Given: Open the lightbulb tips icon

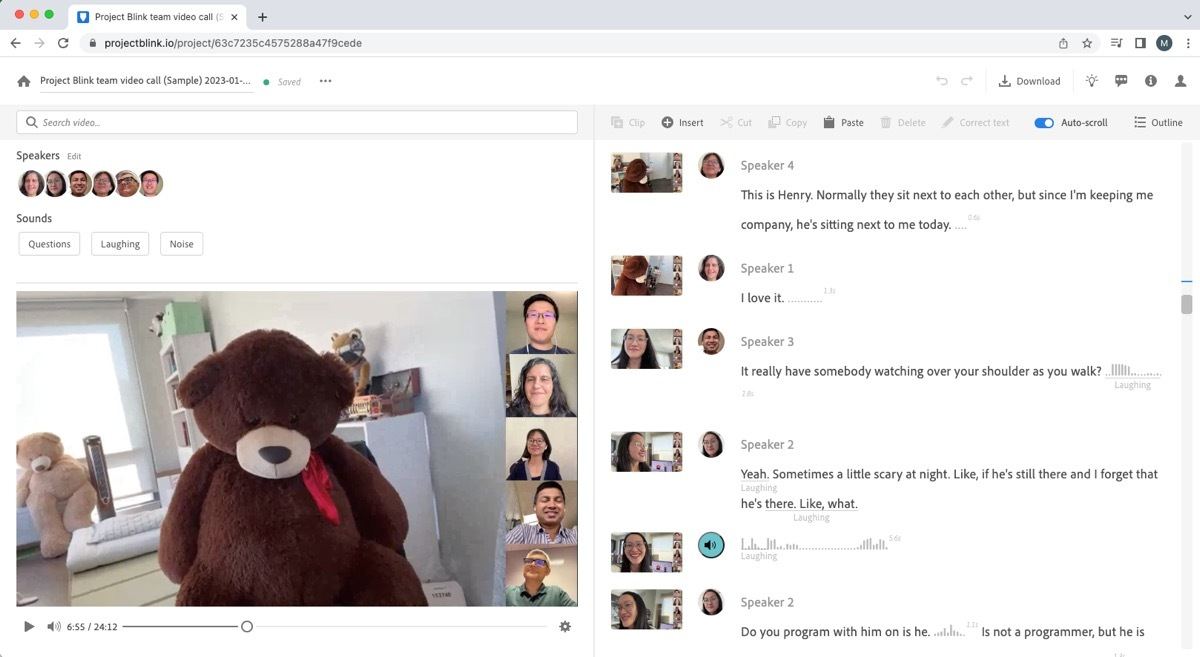Looking at the screenshot, I should coord(1092,81).
